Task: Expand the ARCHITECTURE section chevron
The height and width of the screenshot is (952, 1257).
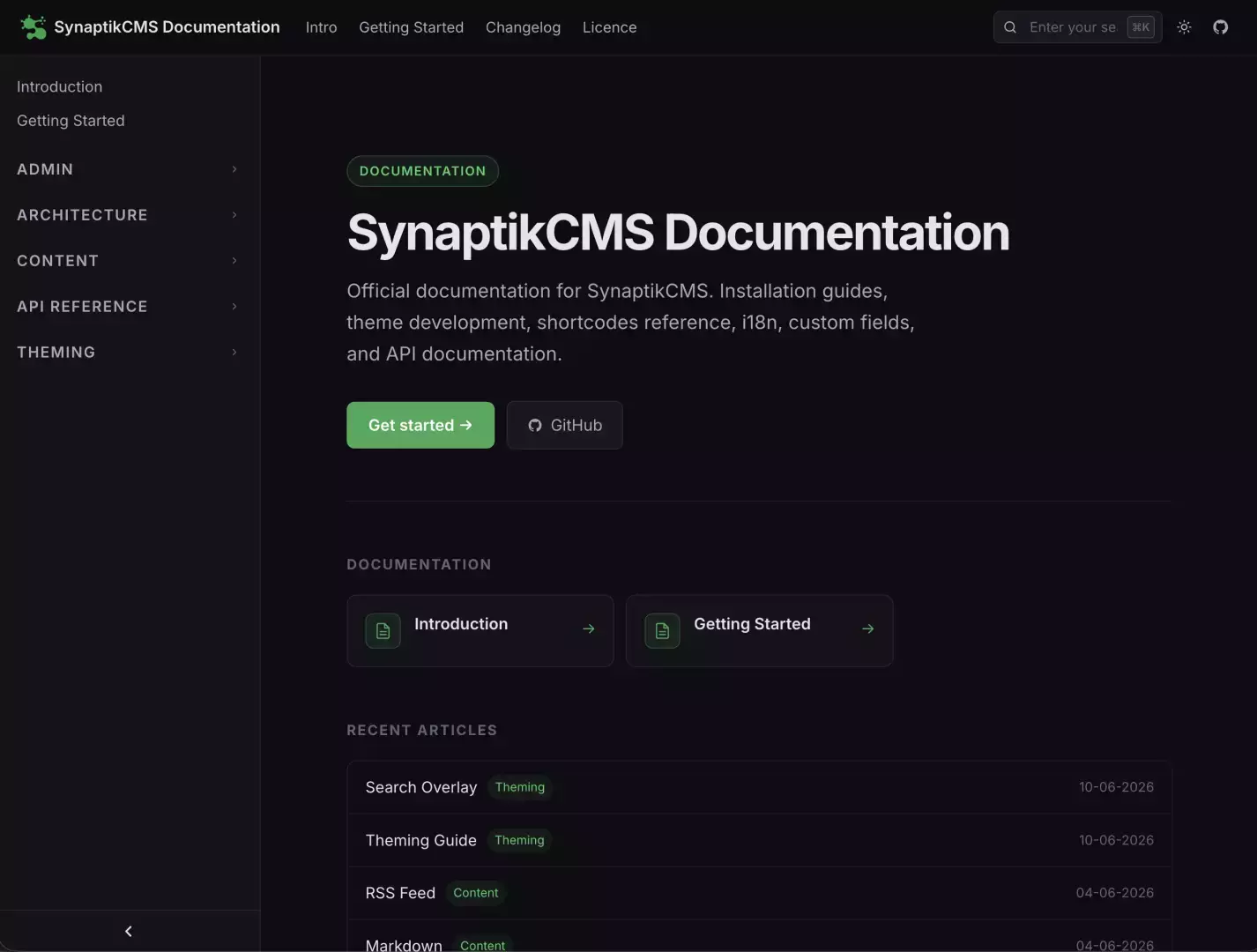Action: [234, 215]
